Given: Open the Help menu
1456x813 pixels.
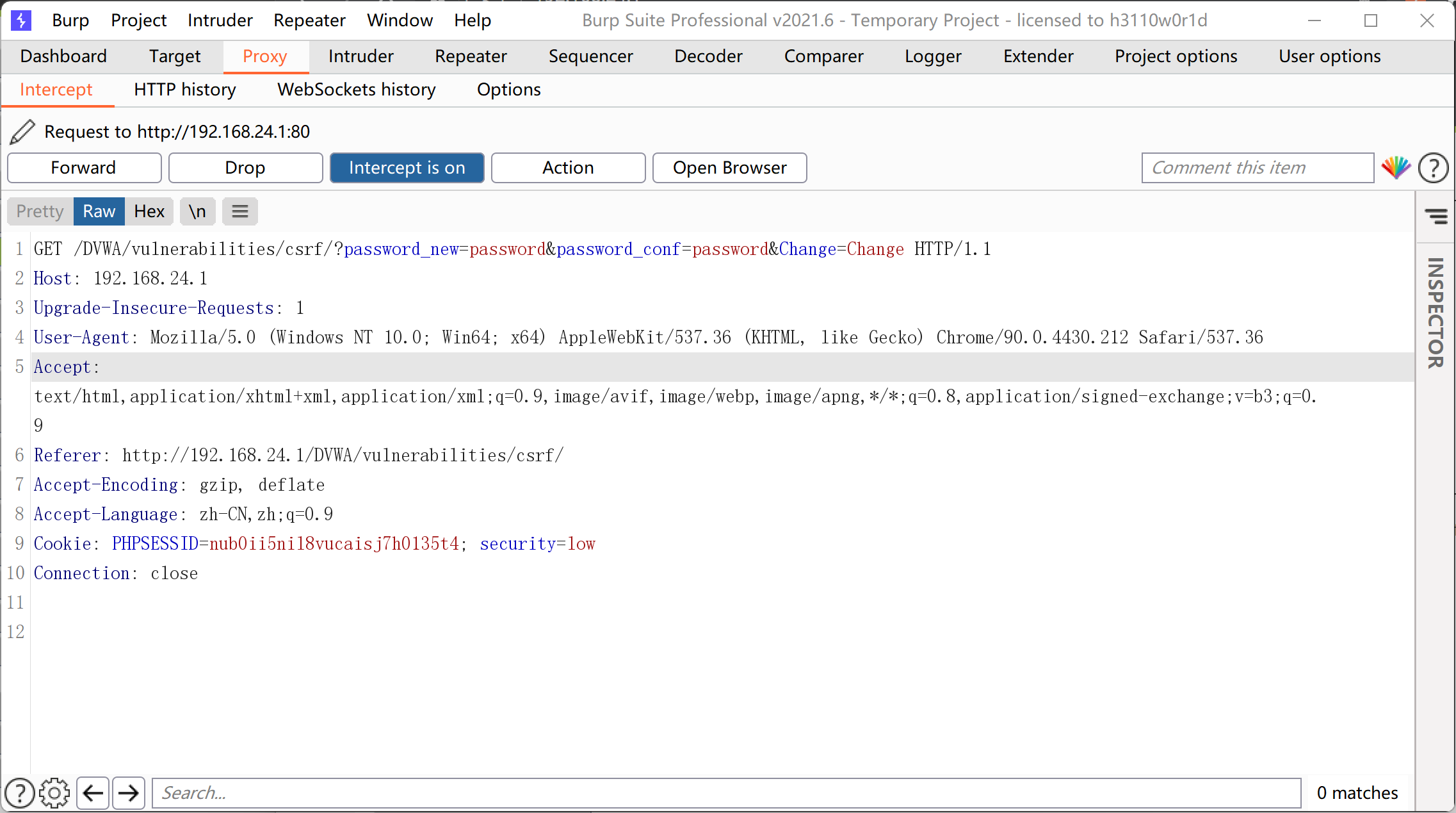Looking at the screenshot, I should [x=473, y=21].
